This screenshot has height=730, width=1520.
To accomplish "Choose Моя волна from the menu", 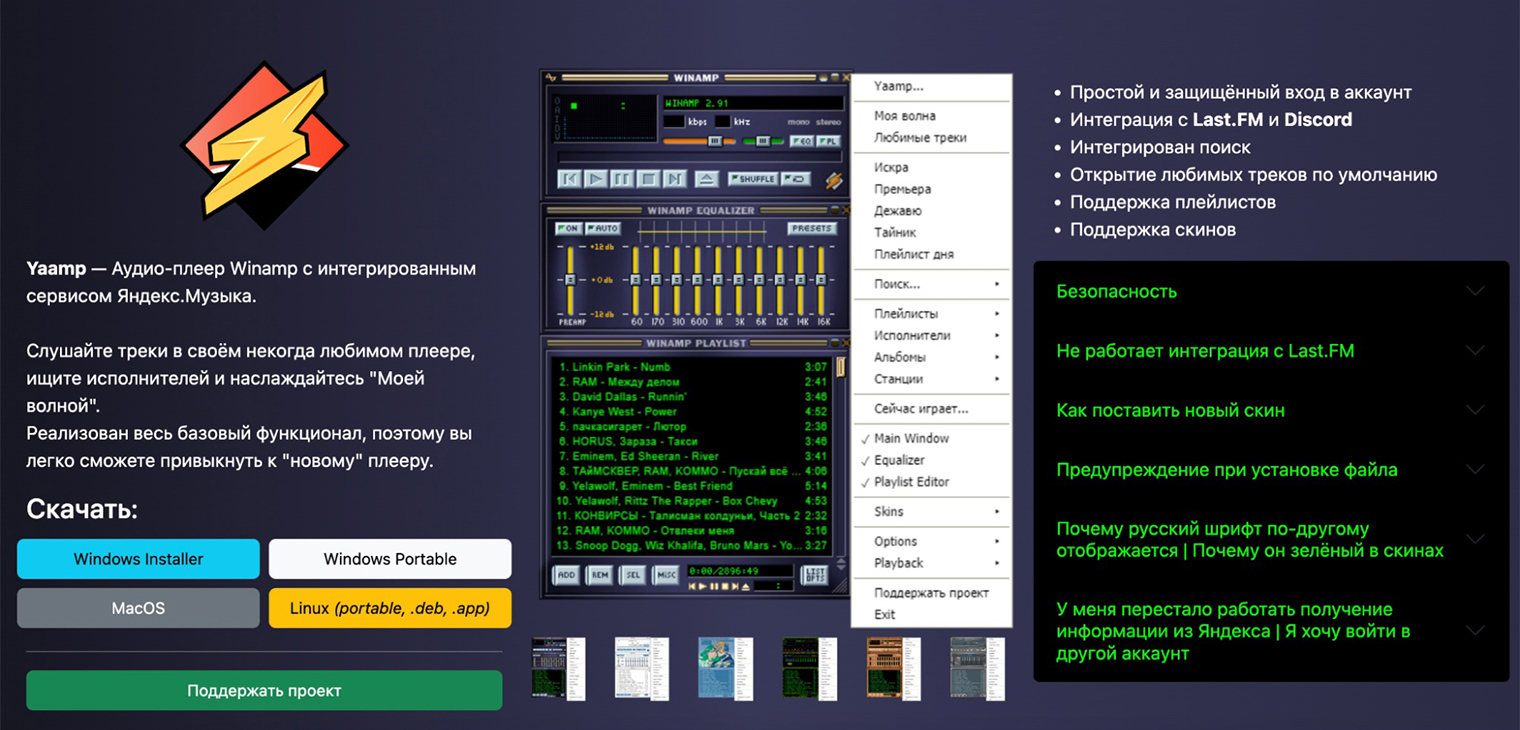I will [931, 116].
